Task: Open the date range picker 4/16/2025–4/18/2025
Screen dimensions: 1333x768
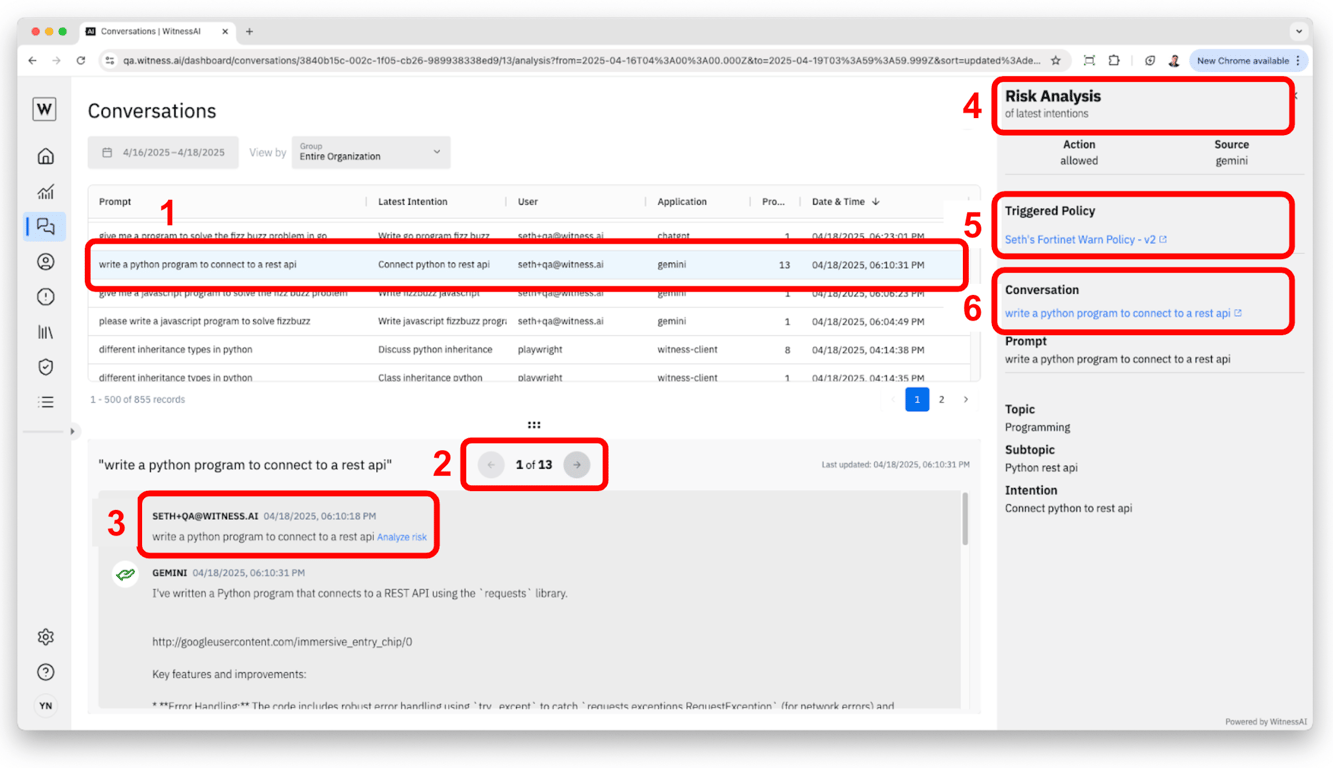Action: (163, 153)
